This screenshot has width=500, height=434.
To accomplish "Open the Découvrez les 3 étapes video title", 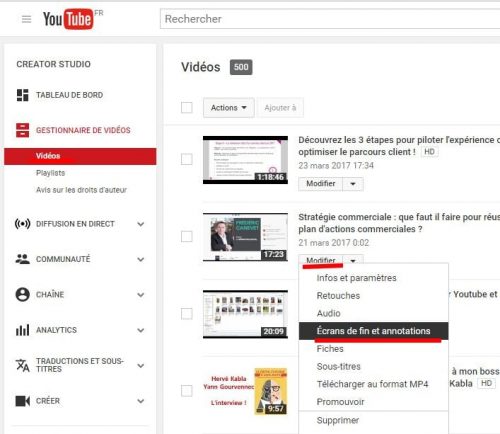I will click(399, 146).
